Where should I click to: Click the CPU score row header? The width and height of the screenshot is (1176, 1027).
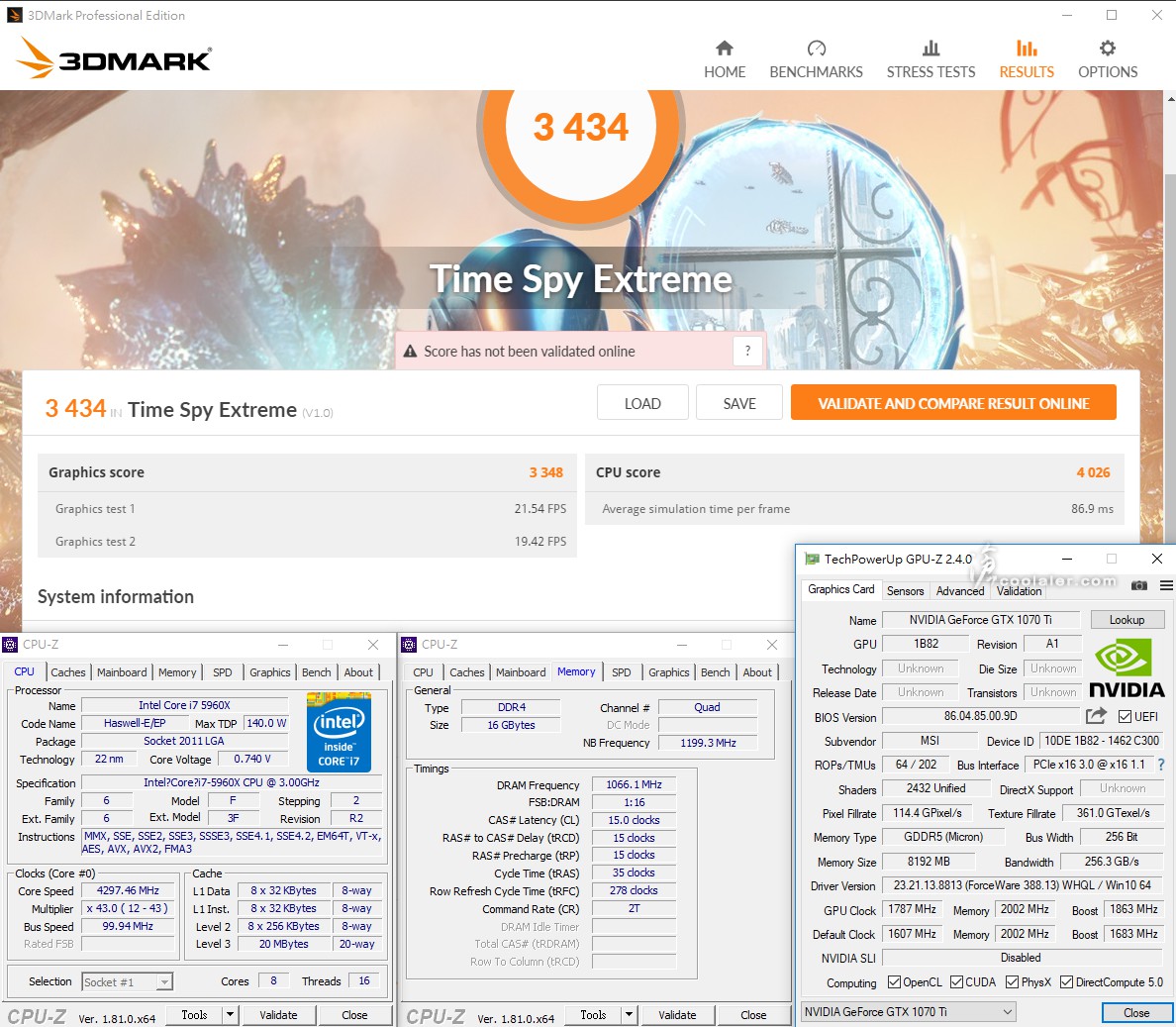854,472
